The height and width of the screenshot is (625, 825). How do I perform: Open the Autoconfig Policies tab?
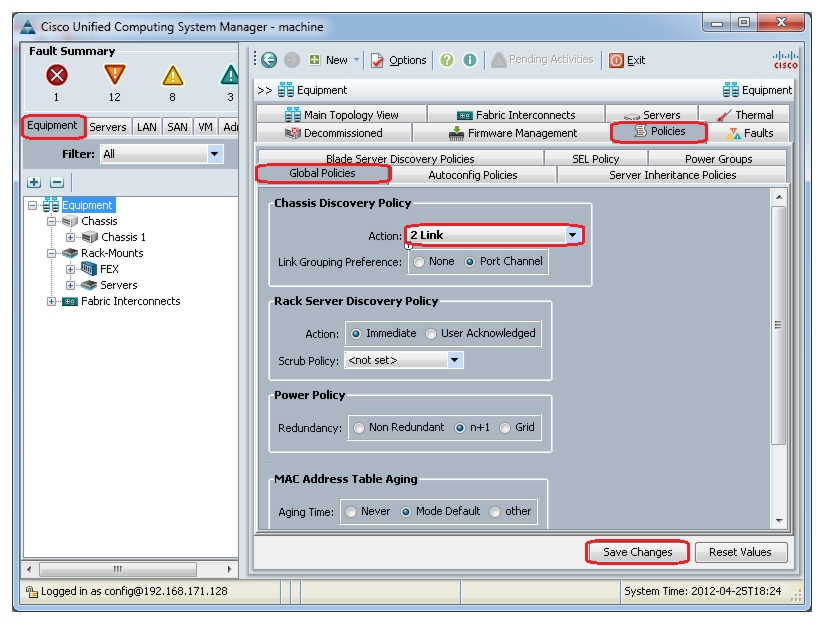click(472, 175)
